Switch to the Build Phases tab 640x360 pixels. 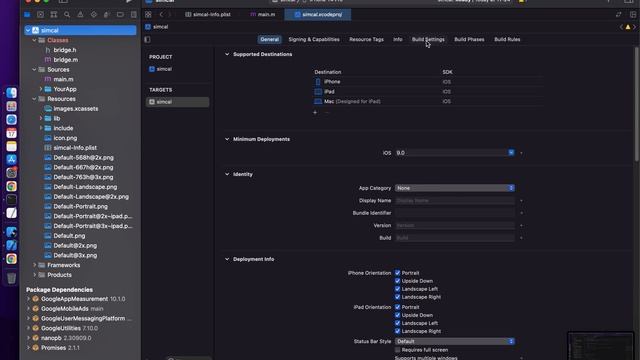(469, 40)
